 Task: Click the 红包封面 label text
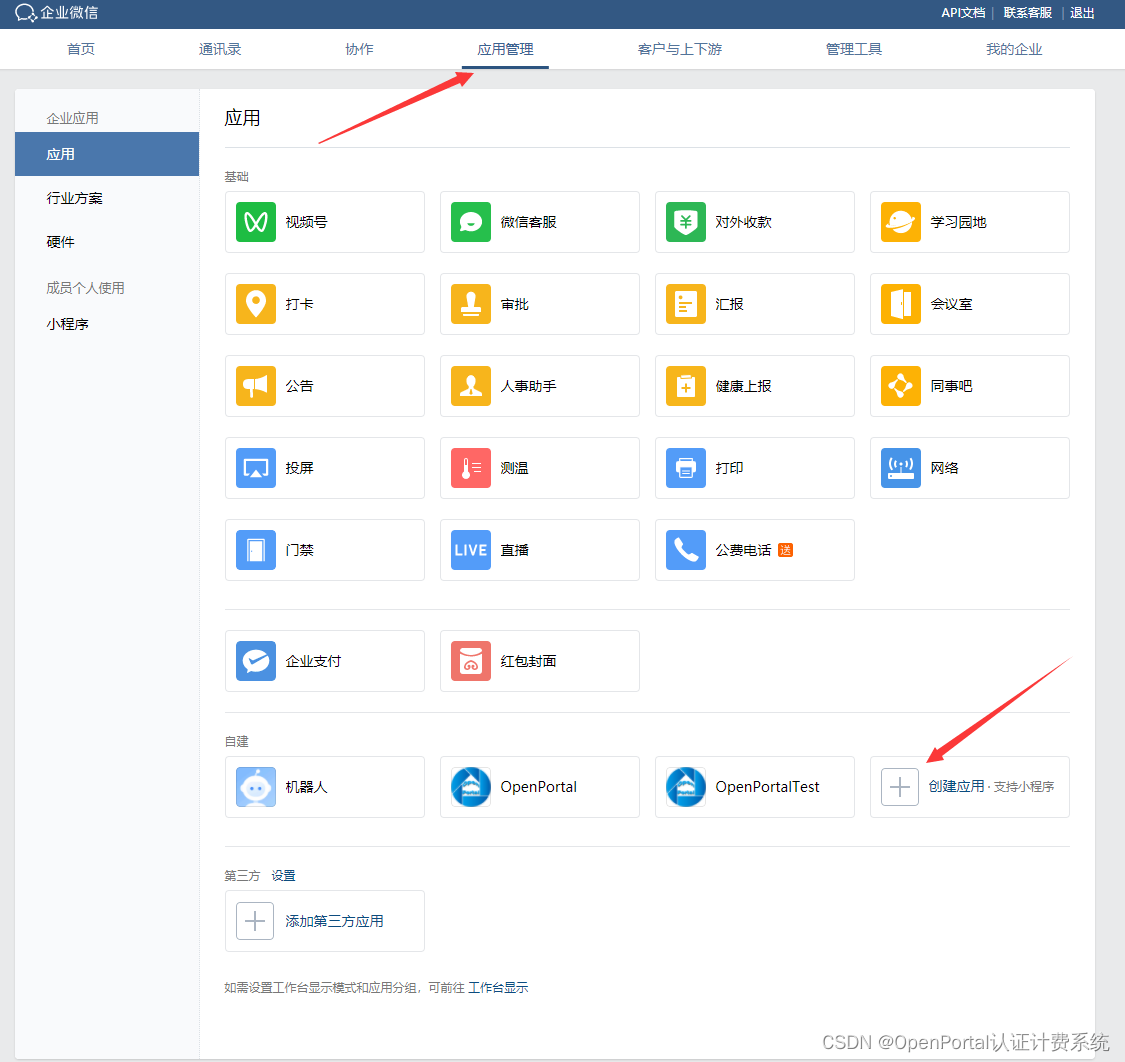coord(528,661)
